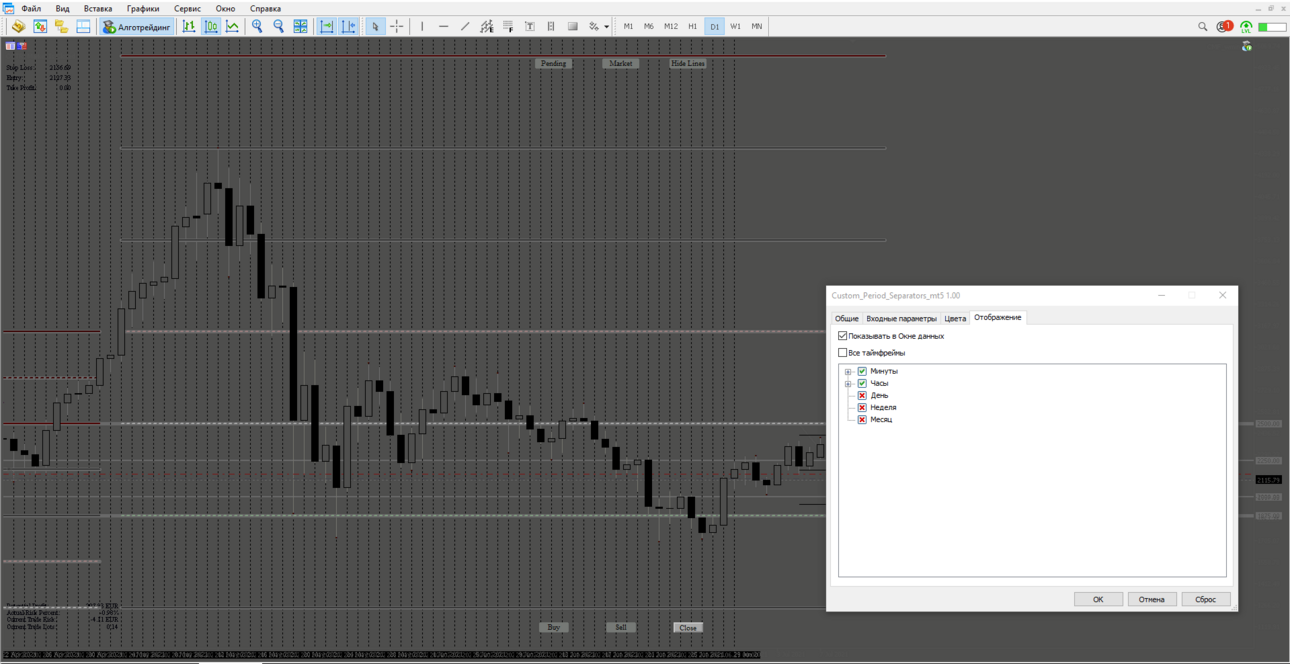Image resolution: width=1290 pixels, height=664 pixels.
Task: Toggle the Минуты checkbox in tree
Action: [x=862, y=371]
